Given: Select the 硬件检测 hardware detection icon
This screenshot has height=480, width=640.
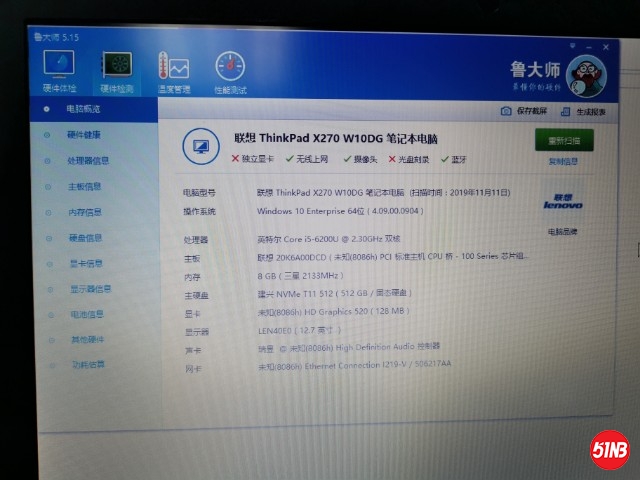Looking at the screenshot, I should 117,68.
